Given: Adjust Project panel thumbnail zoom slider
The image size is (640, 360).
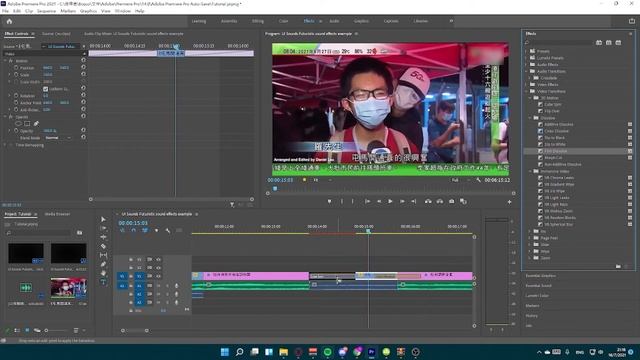Looking at the screenshot, I should 56,330.
